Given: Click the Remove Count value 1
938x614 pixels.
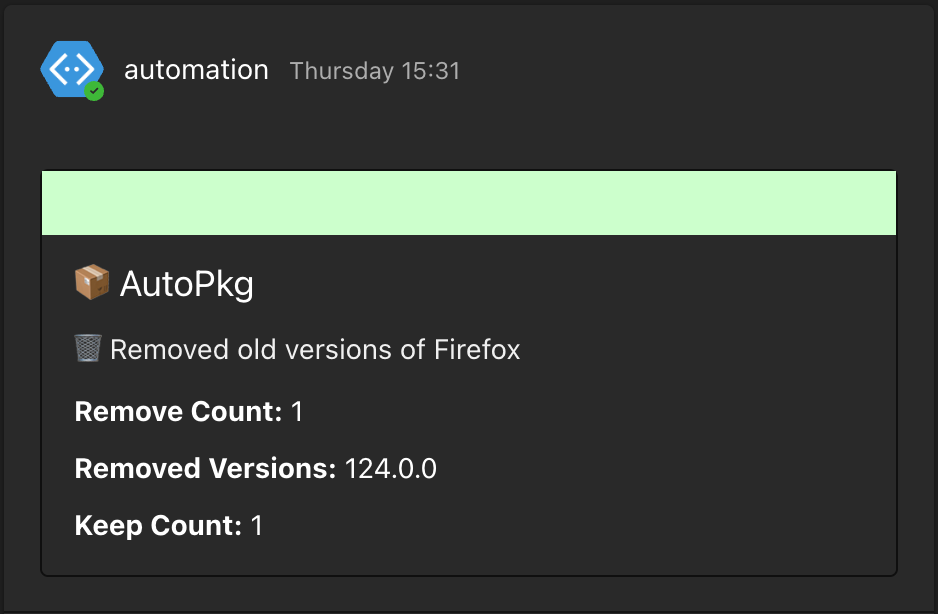Looking at the screenshot, I should [297, 412].
